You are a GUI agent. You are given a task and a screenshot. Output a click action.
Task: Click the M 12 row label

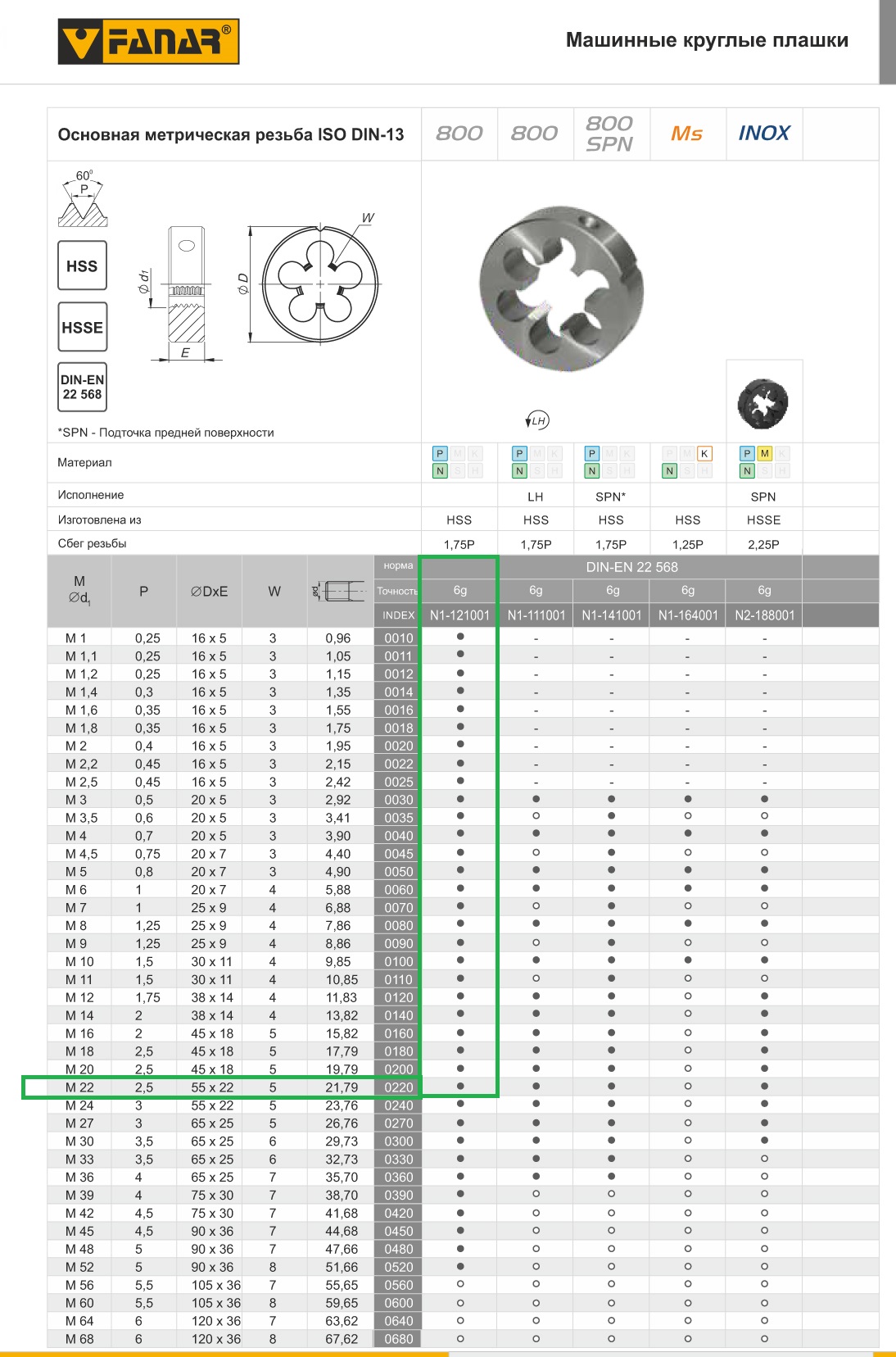click(79, 997)
